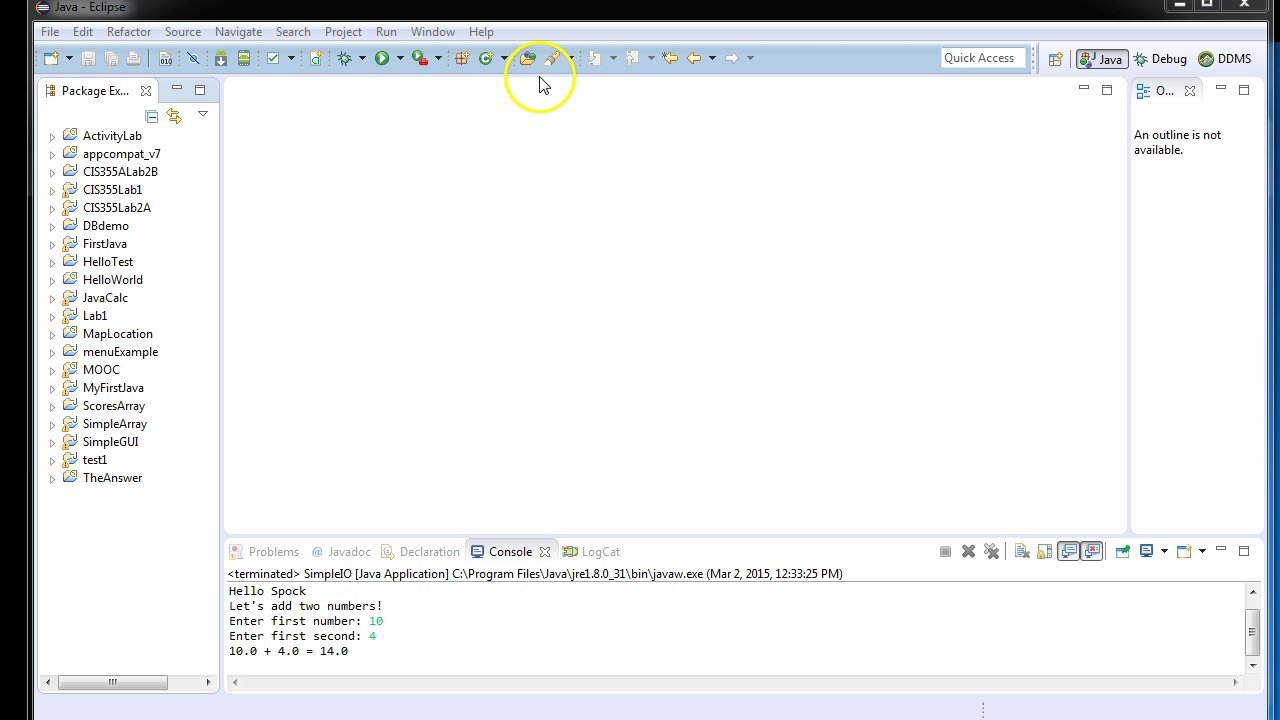
Task: Click the Debug bug icon in toolbar
Action: pos(345,59)
